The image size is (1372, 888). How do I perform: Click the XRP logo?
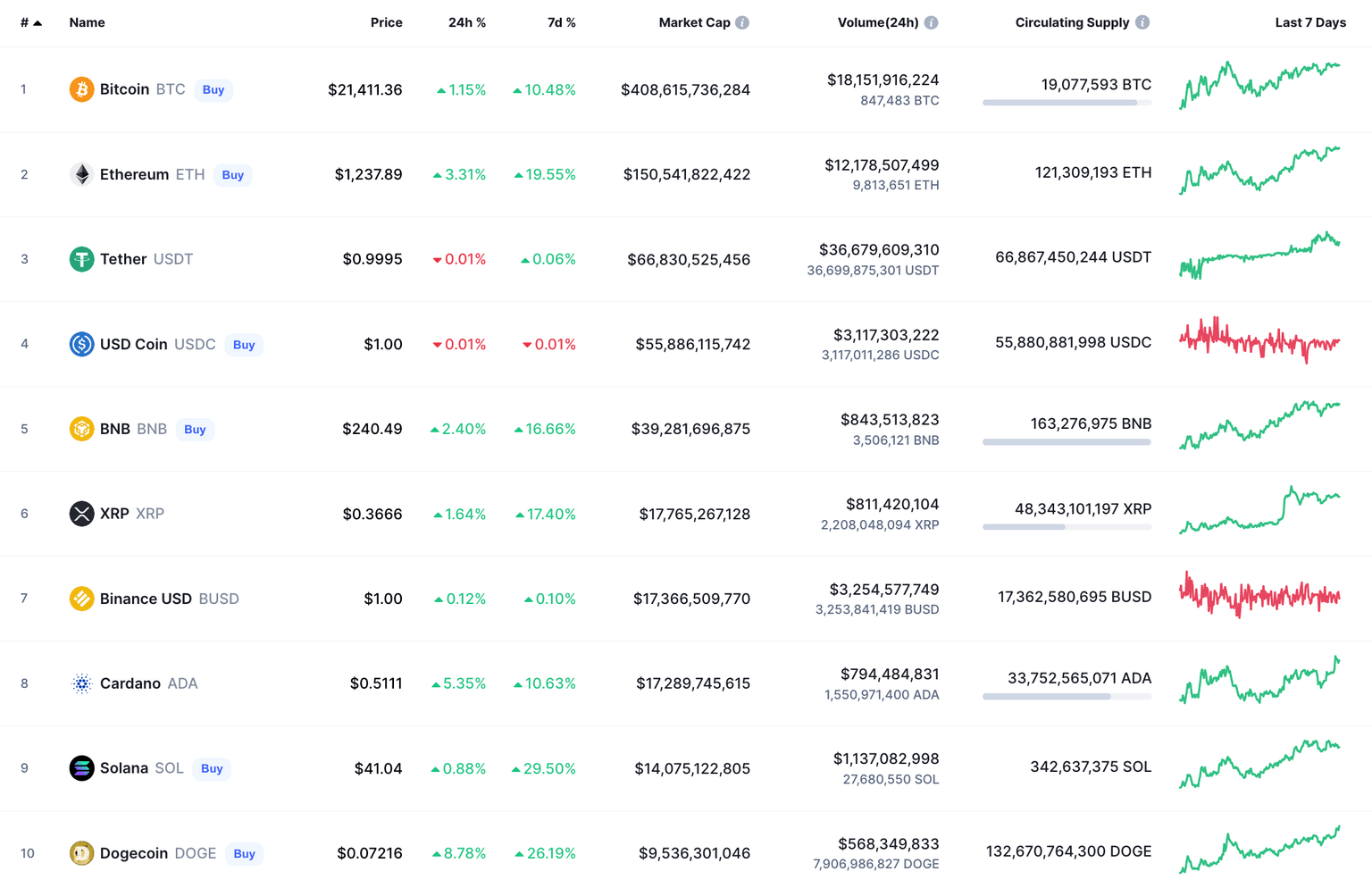coord(81,514)
